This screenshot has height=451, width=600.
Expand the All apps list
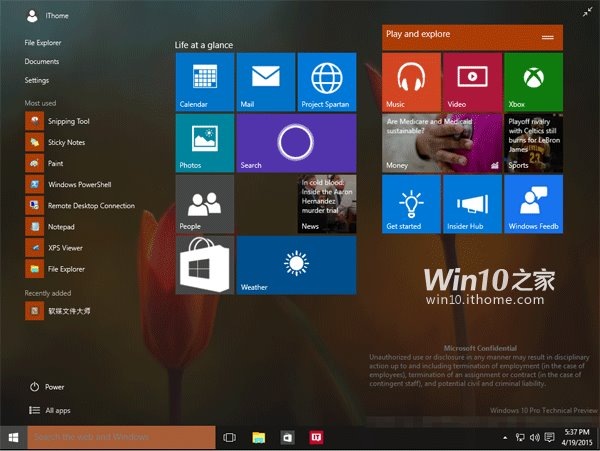(x=50, y=410)
